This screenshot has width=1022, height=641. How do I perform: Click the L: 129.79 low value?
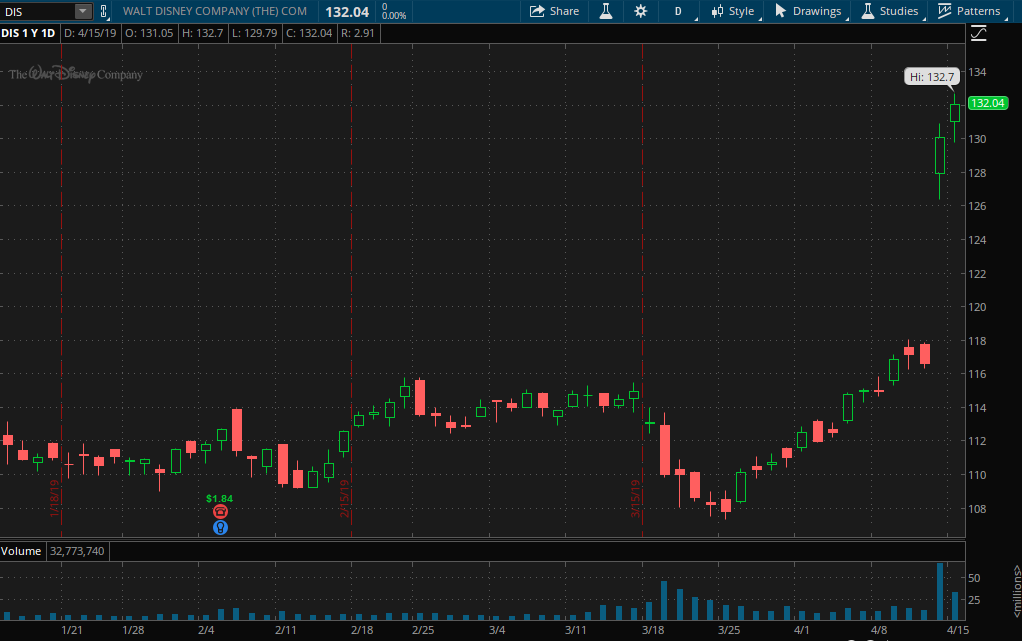coord(255,33)
